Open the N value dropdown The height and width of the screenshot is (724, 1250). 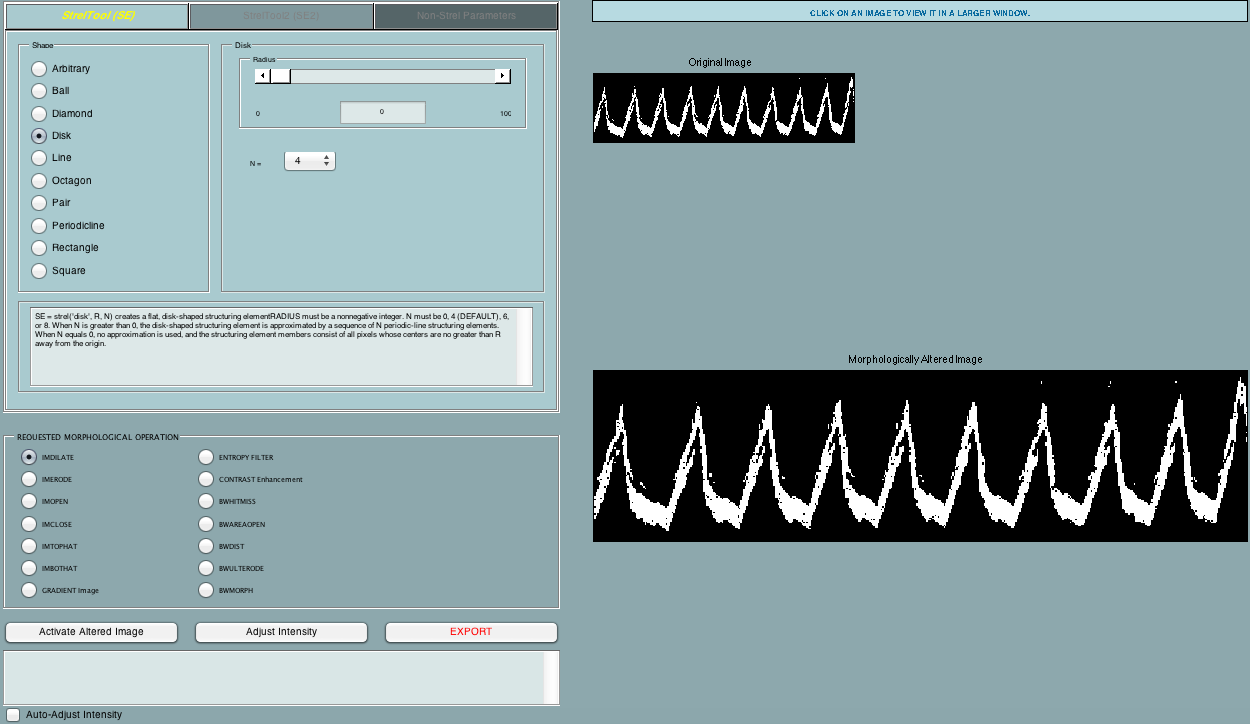310,160
